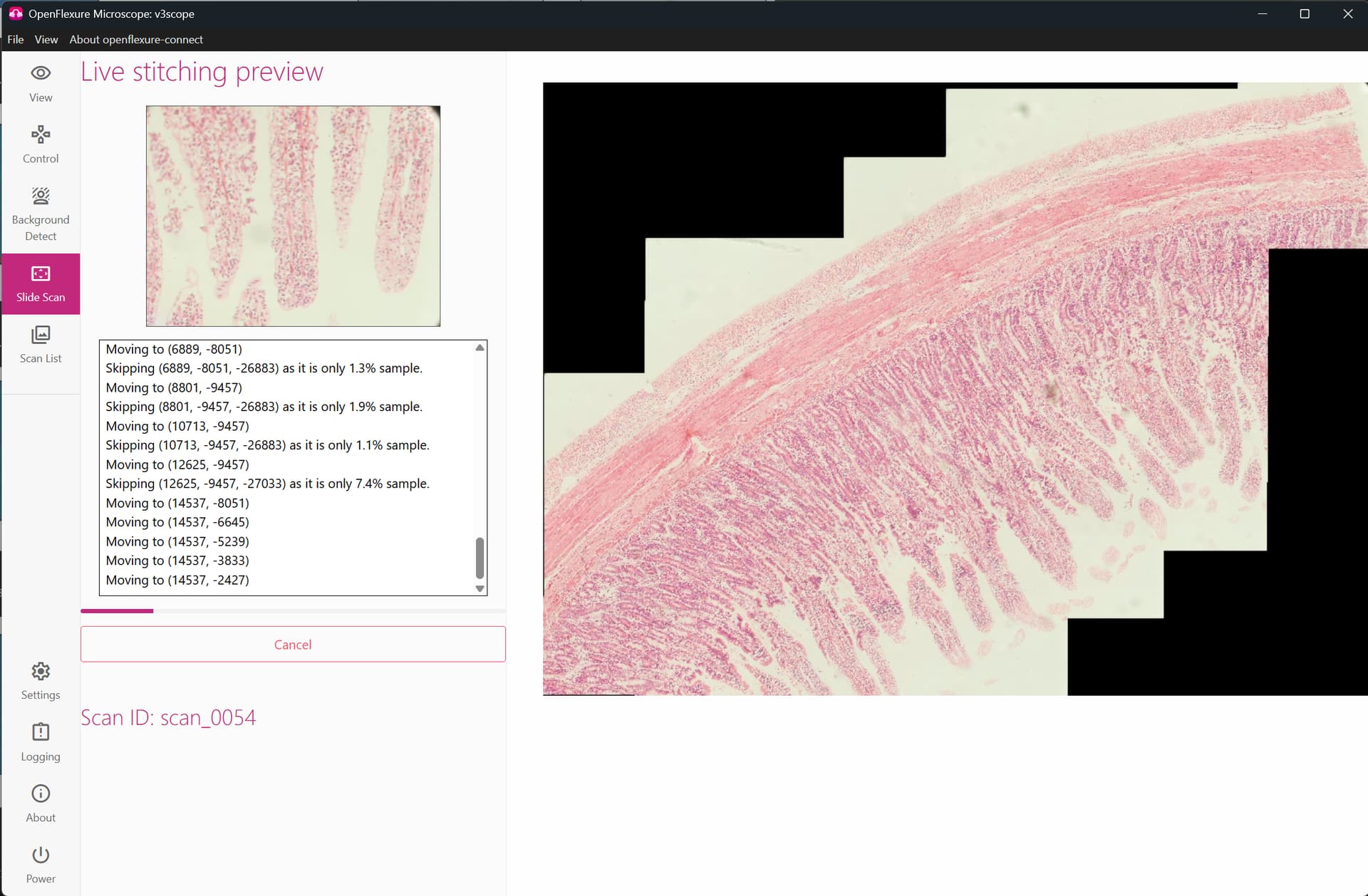This screenshot has height=896, width=1368.
Task: Open the View menu in menu bar
Action: click(46, 39)
